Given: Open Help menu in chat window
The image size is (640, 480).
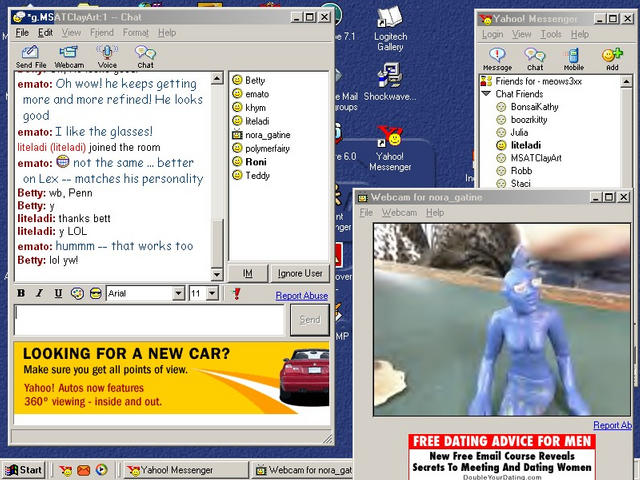Looking at the screenshot, I should [x=167, y=33].
